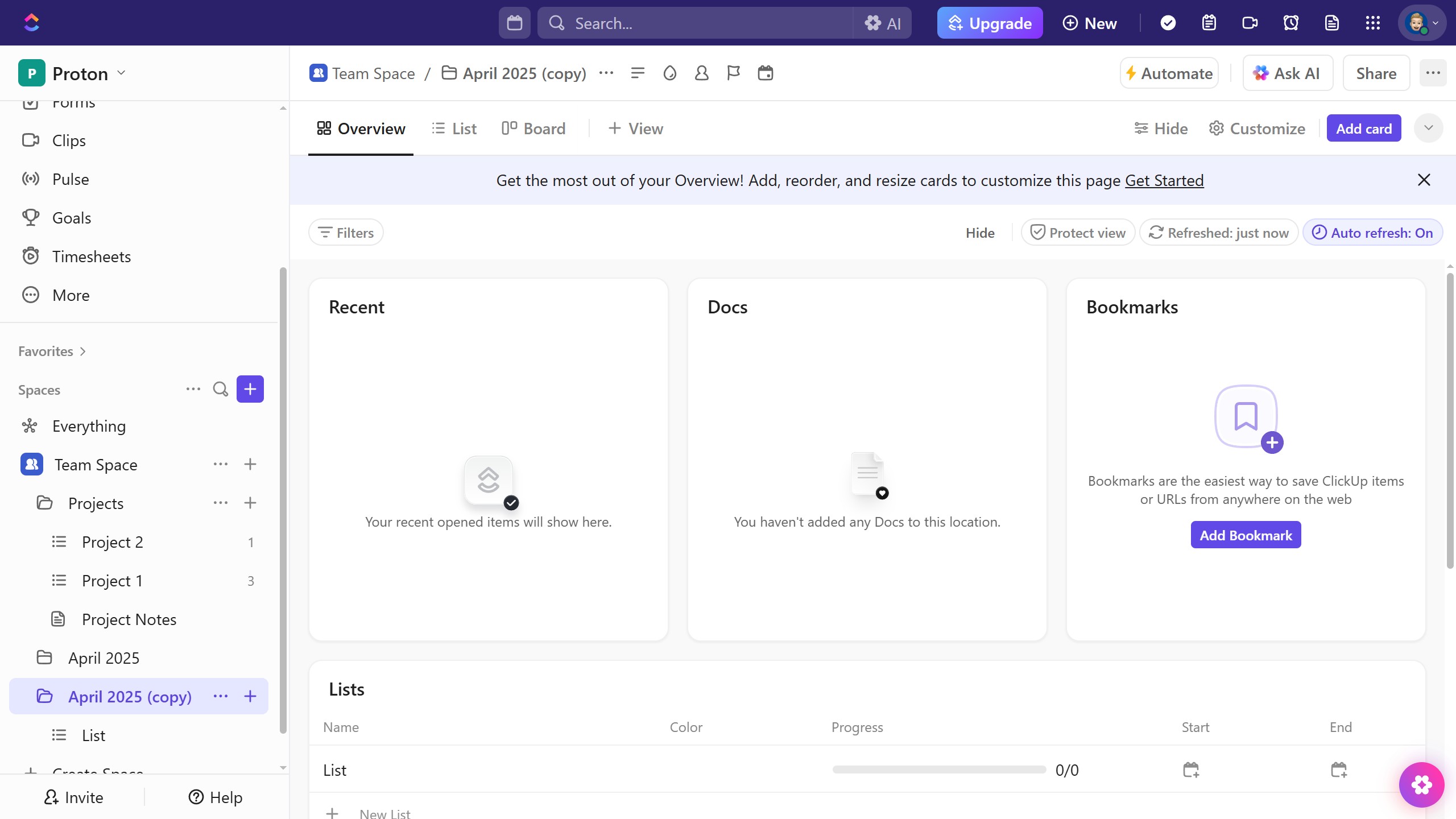The height and width of the screenshot is (819, 1456).
Task: Click the priority flag icon in header
Action: [x=734, y=73]
